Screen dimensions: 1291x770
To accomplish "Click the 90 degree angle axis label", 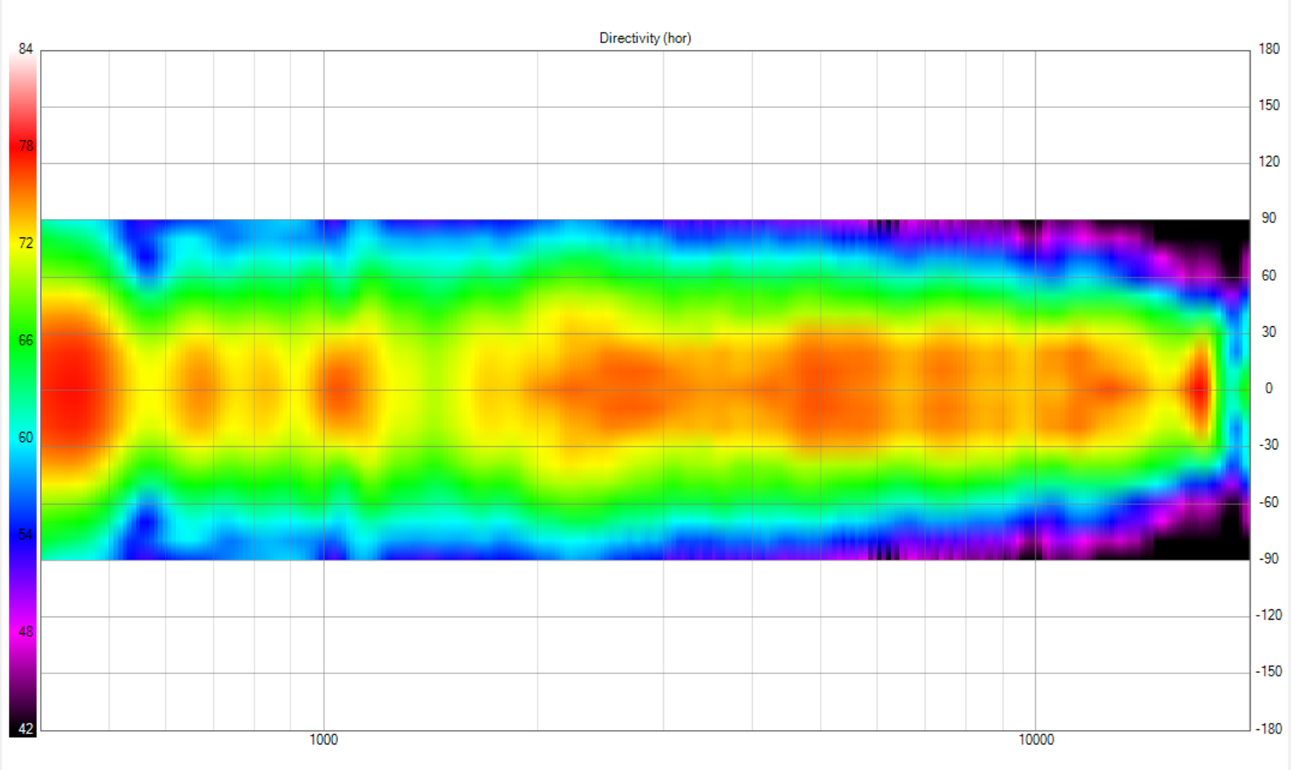I will click(x=1267, y=219).
